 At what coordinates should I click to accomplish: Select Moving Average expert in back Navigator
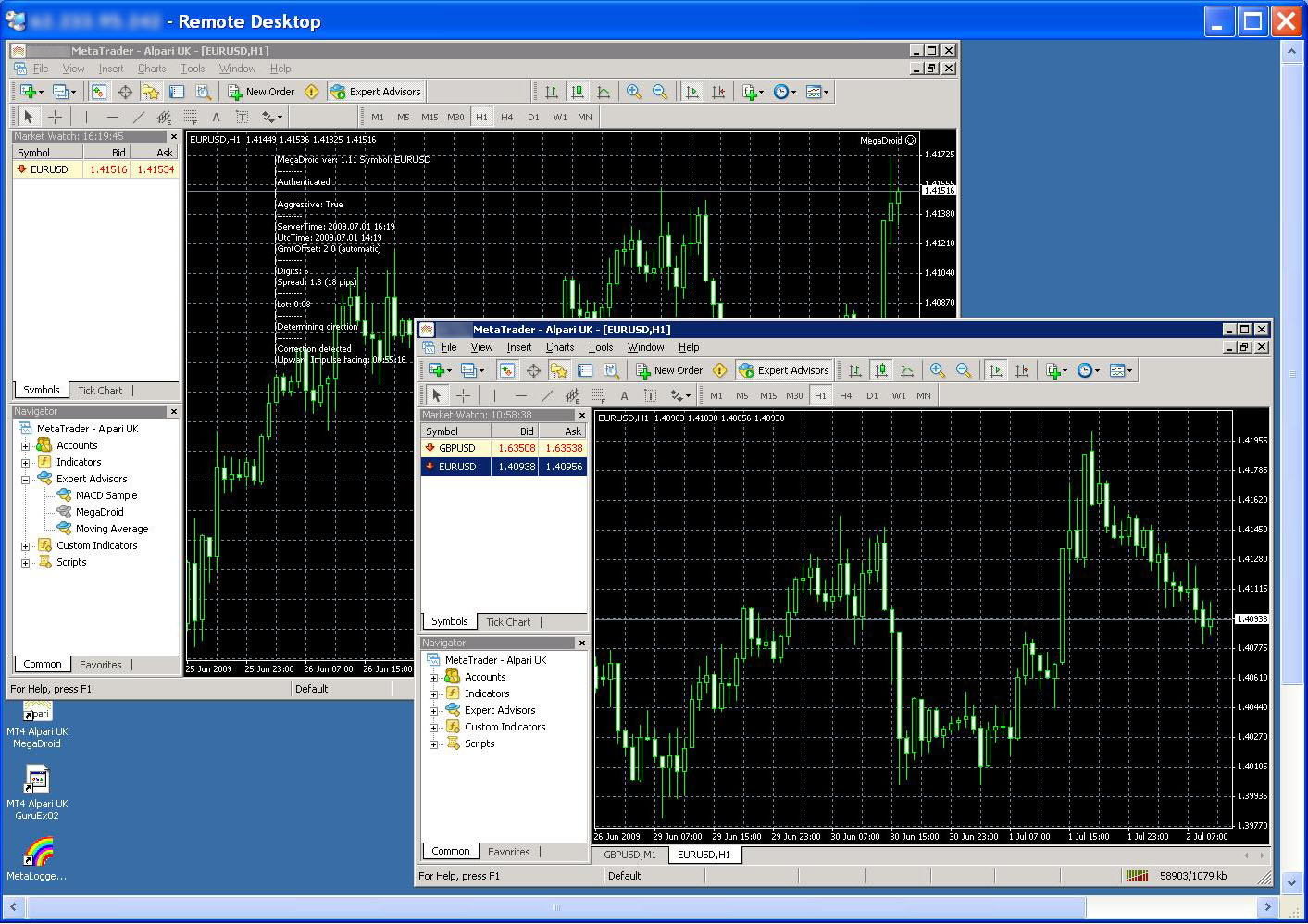click(112, 529)
